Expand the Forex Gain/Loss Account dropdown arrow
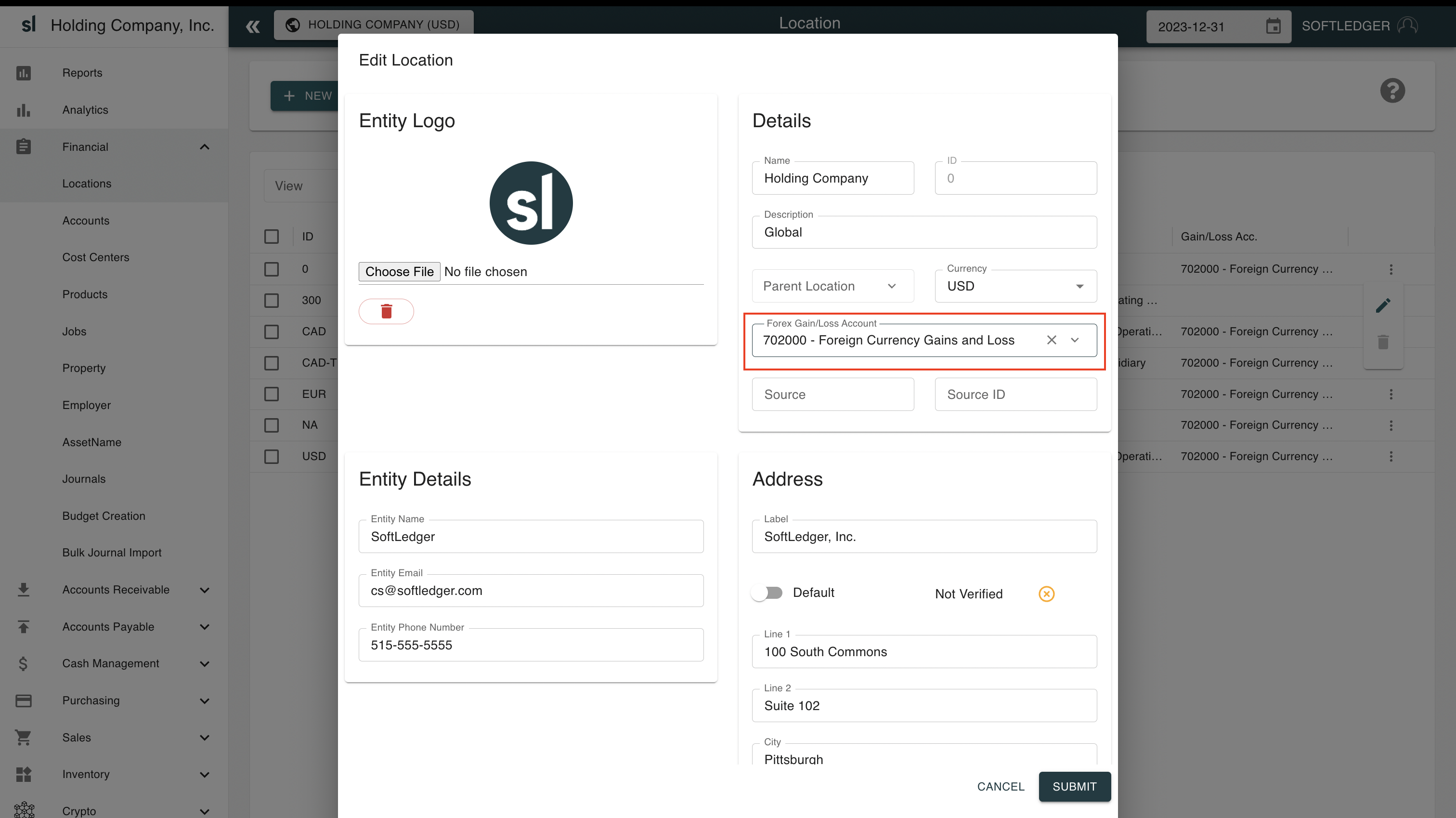 click(1075, 340)
